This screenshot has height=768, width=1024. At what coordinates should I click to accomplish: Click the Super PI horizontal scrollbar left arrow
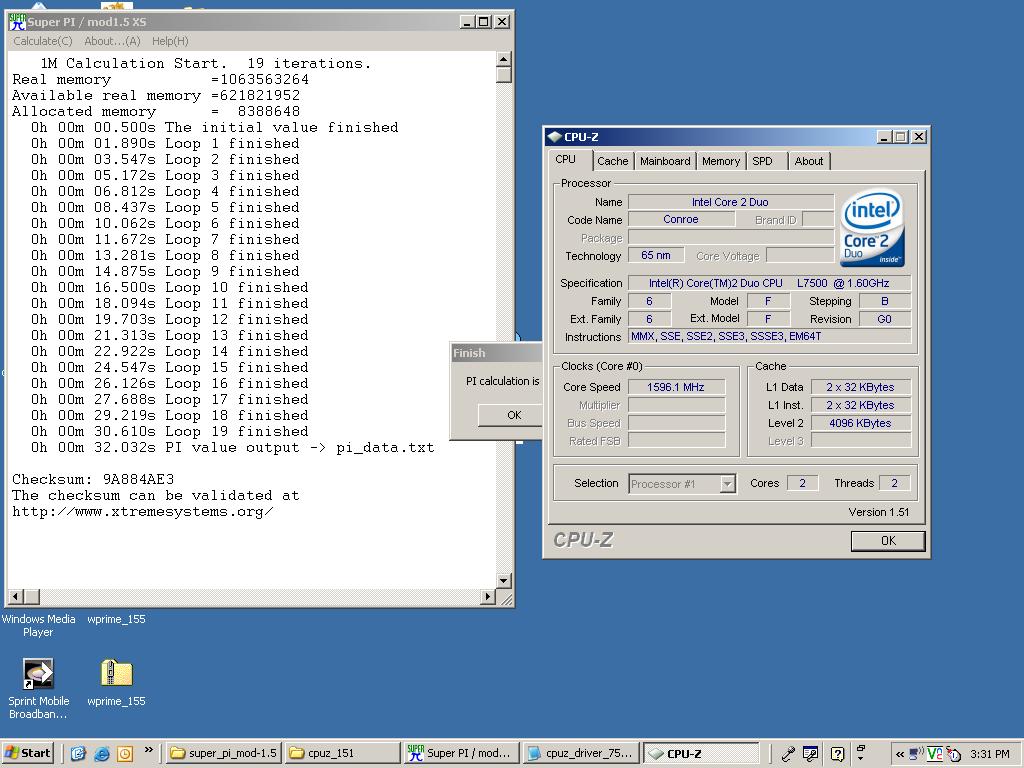coord(15,596)
